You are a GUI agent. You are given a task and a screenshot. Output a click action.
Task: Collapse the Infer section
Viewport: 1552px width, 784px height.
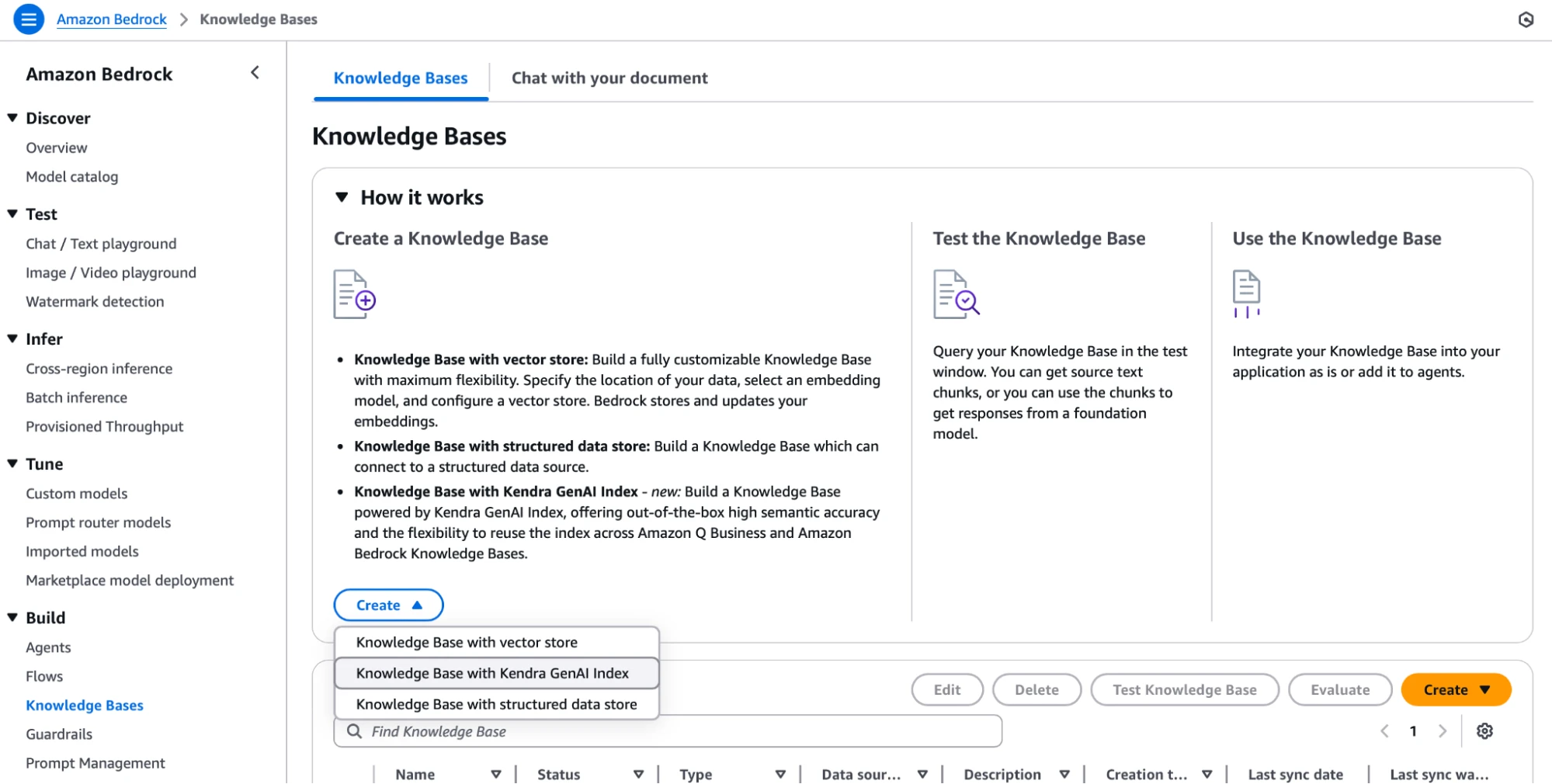(12, 339)
